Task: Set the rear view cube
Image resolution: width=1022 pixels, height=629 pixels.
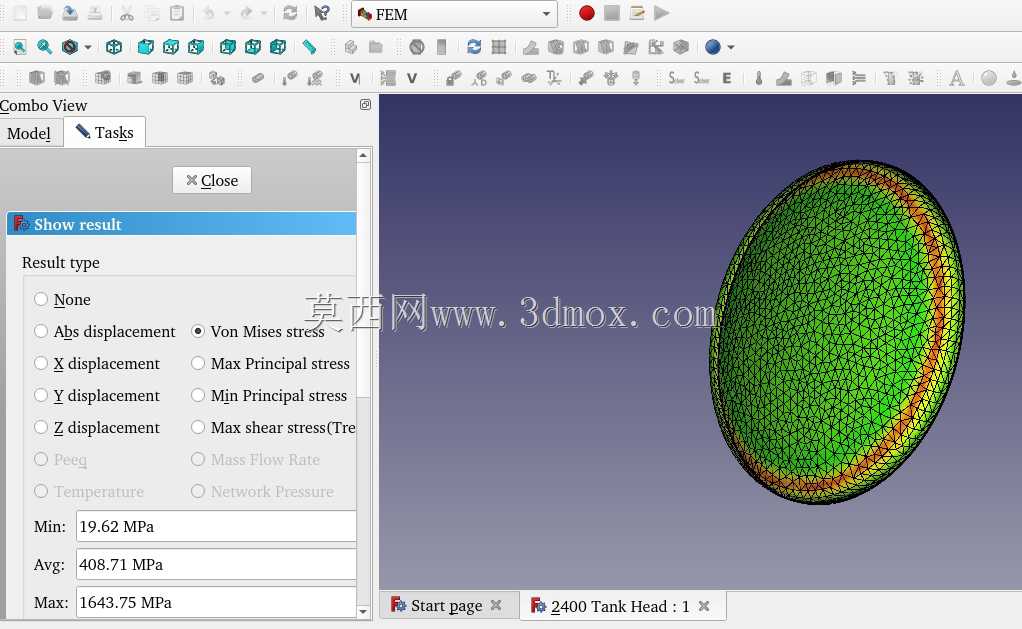Action: coord(227,47)
